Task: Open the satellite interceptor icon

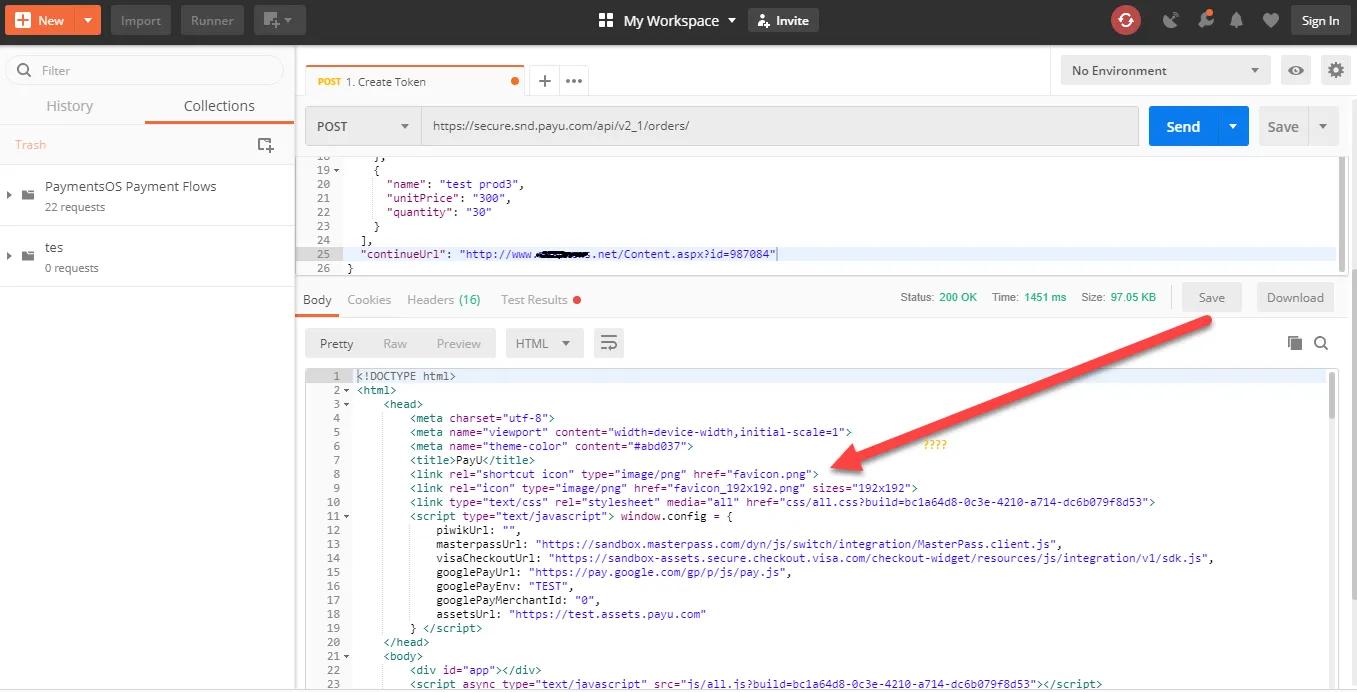Action: click(x=1171, y=20)
